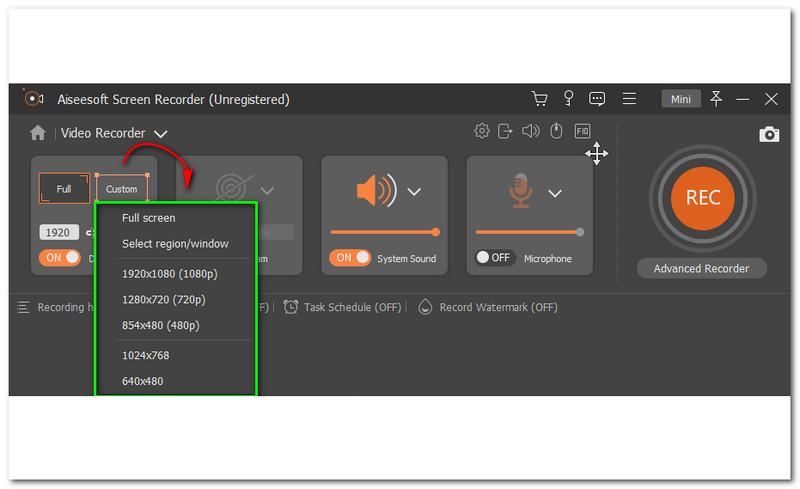This screenshot has width=800, height=489.
Task: Click the microphone icon
Action: click(x=520, y=190)
